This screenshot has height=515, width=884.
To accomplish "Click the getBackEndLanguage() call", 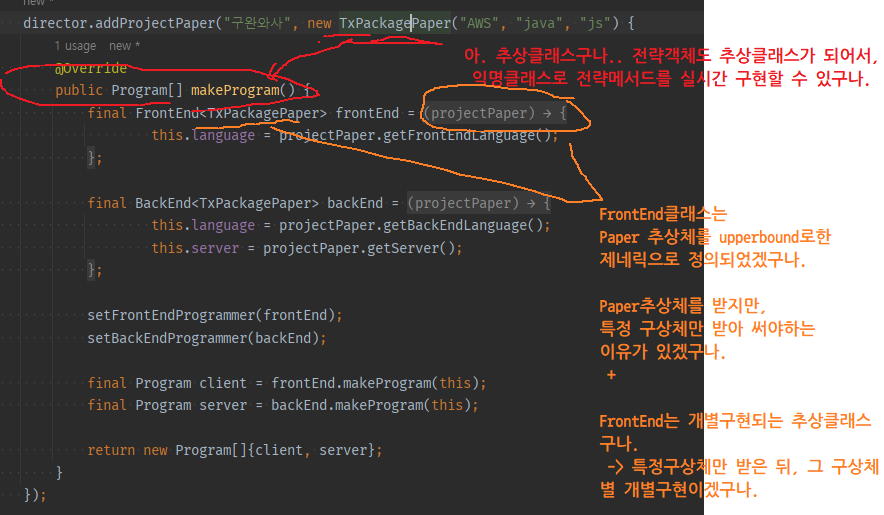I will click(x=462, y=225).
